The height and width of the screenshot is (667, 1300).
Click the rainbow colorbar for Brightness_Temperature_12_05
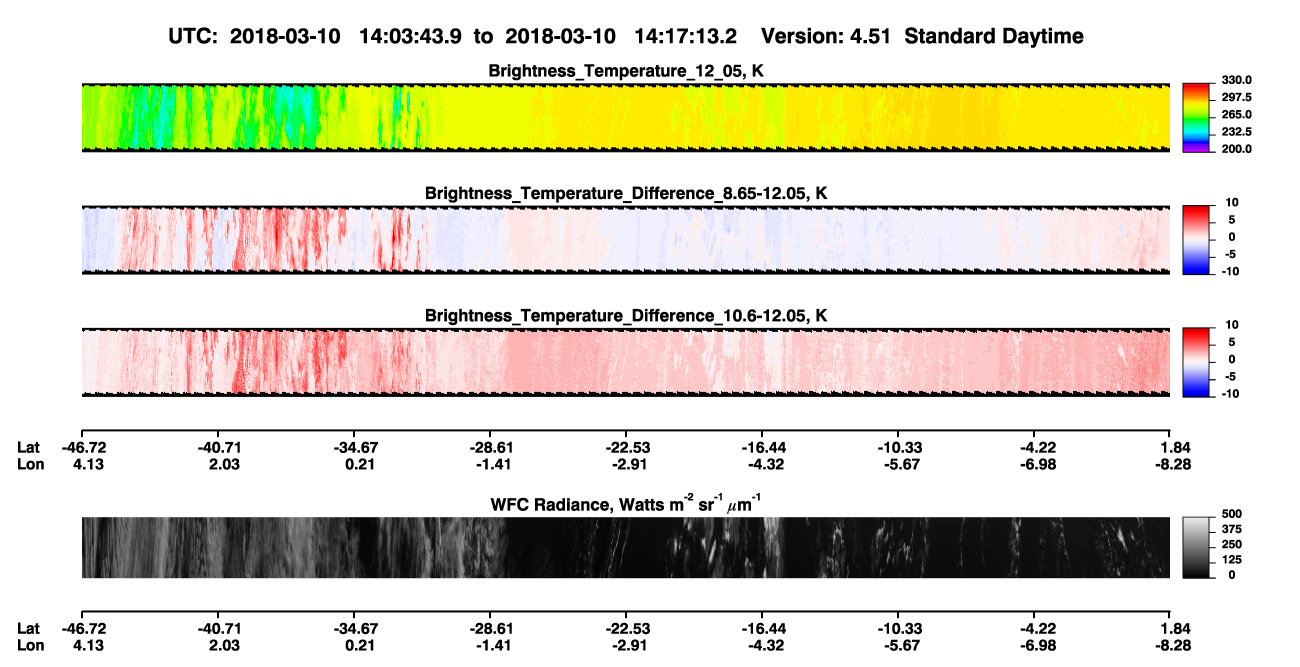[x=1197, y=118]
